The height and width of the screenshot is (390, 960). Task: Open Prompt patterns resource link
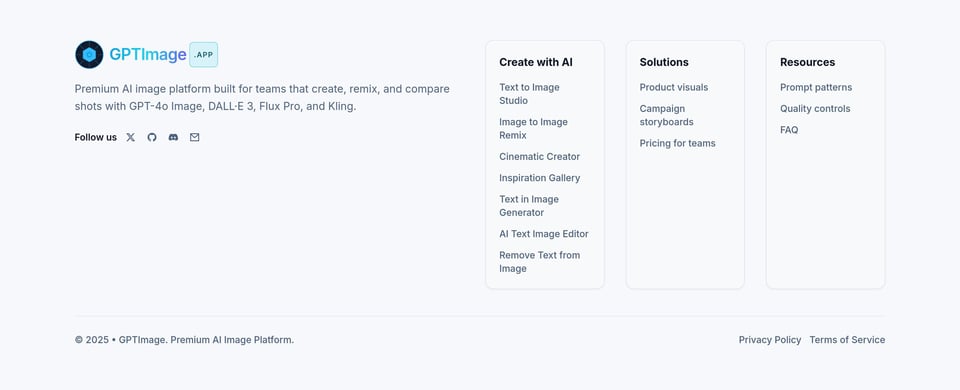(816, 88)
